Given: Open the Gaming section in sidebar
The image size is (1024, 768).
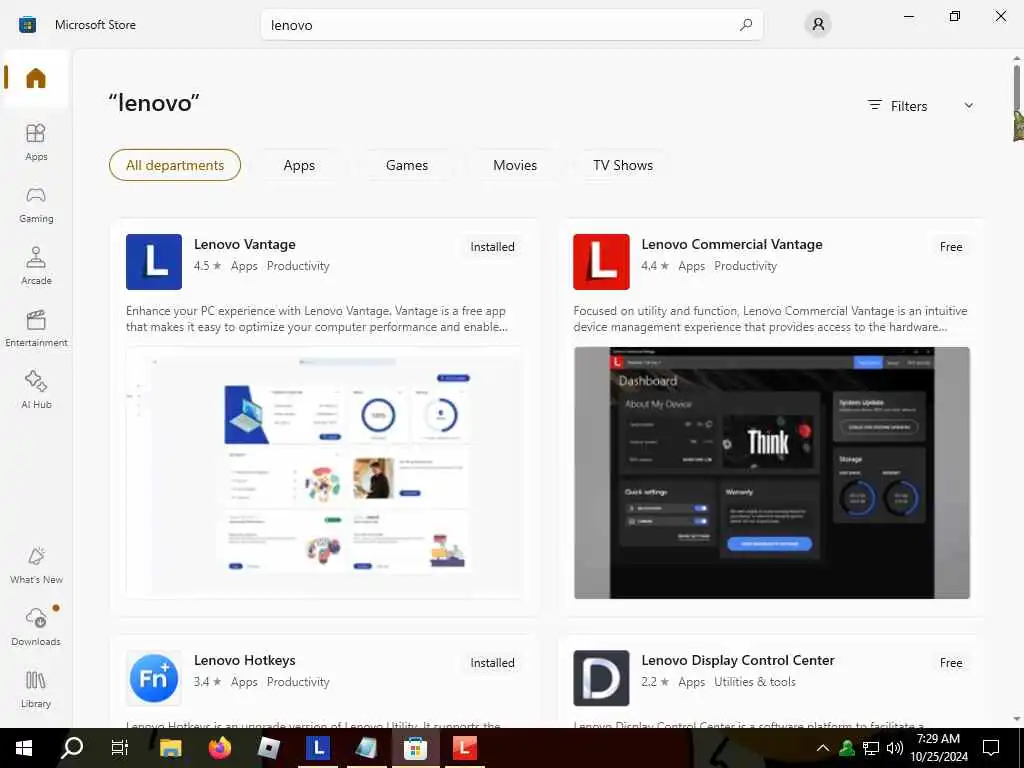Looking at the screenshot, I should pyautogui.click(x=36, y=204).
